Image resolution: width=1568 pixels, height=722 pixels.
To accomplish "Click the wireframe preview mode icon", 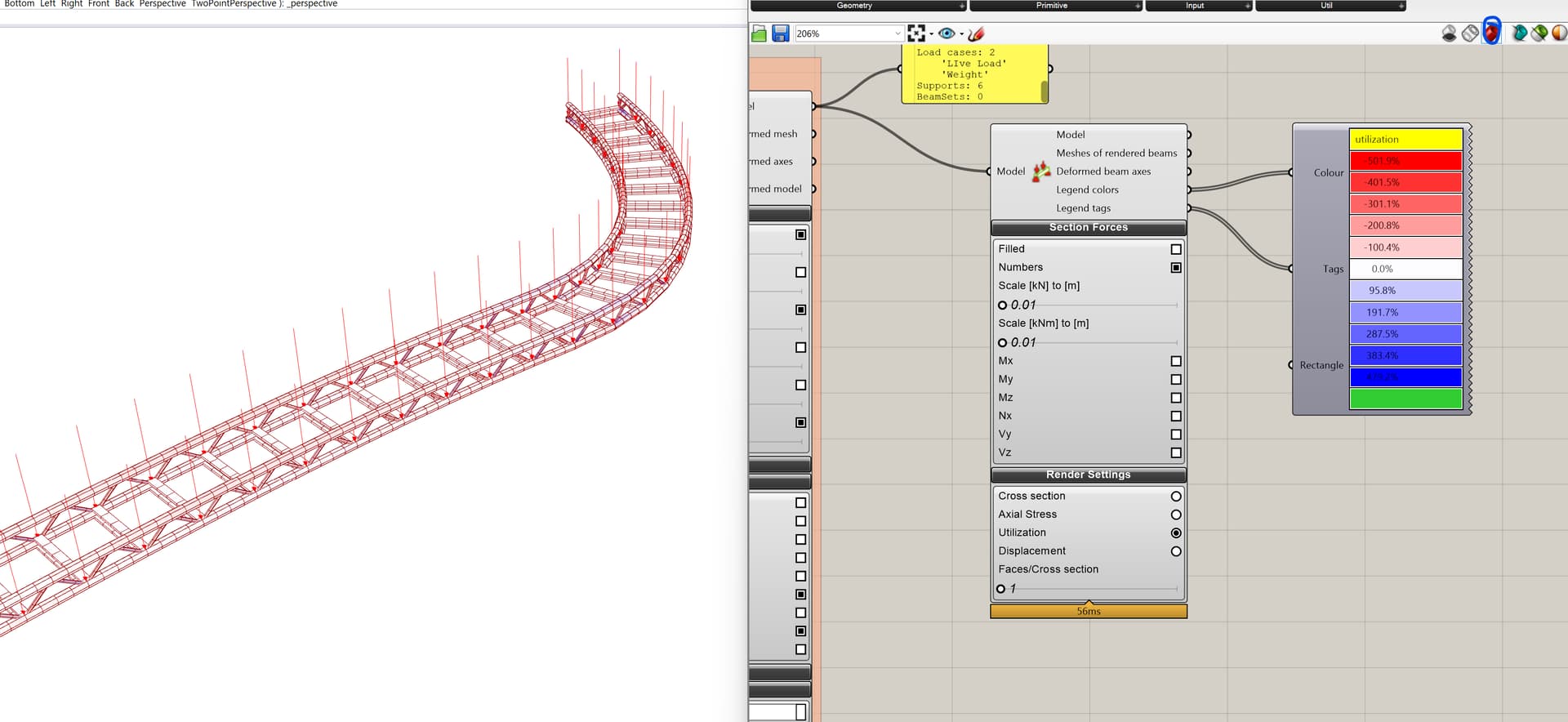I will pyautogui.click(x=1470, y=33).
